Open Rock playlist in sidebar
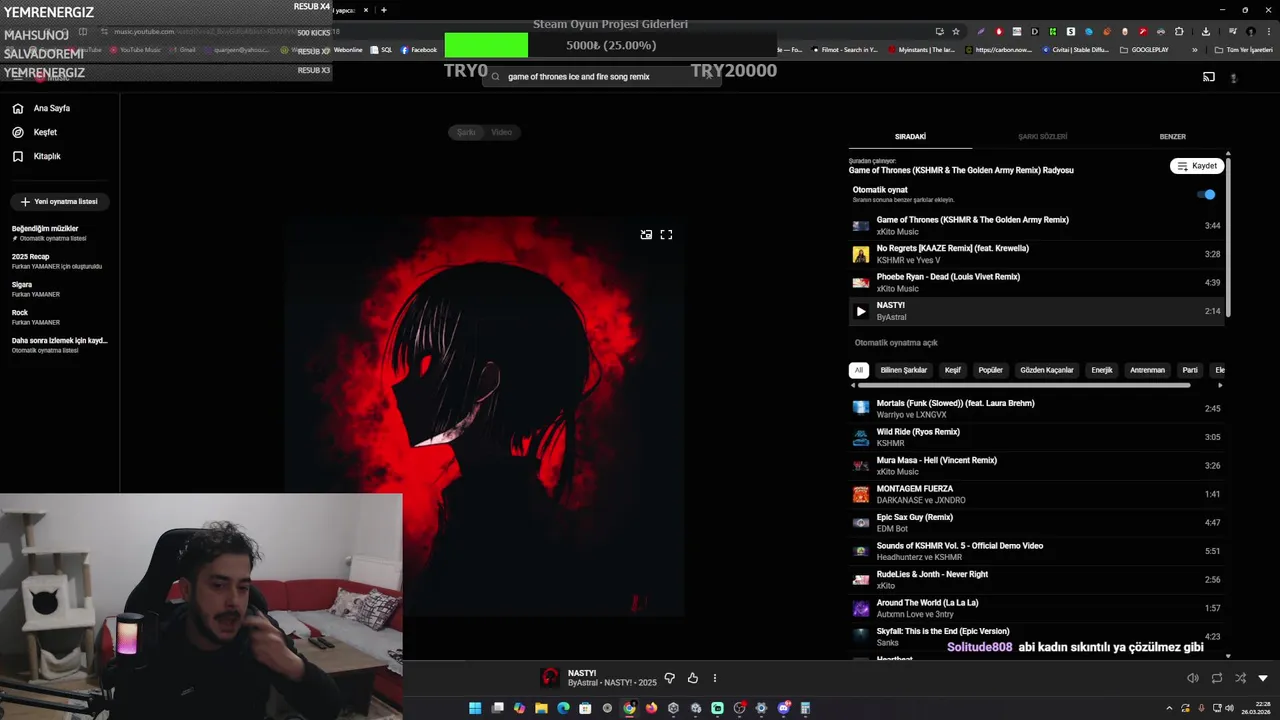1280x720 pixels. click(x=58, y=317)
